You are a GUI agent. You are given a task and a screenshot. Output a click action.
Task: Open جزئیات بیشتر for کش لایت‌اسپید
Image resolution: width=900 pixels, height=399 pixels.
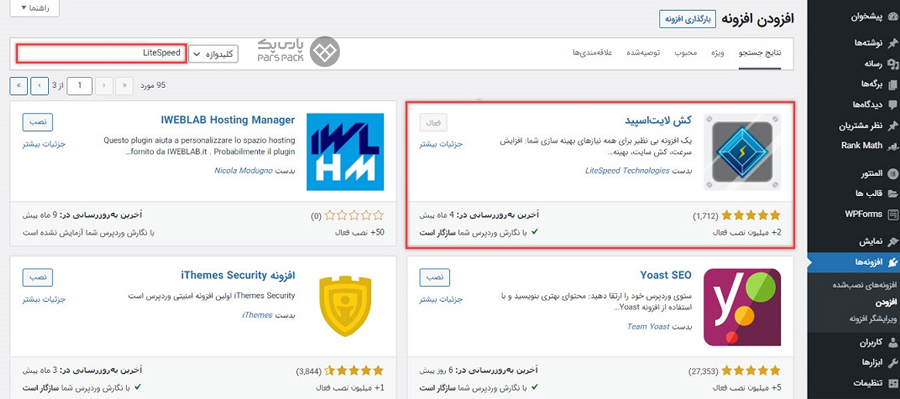click(x=441, y=144)
